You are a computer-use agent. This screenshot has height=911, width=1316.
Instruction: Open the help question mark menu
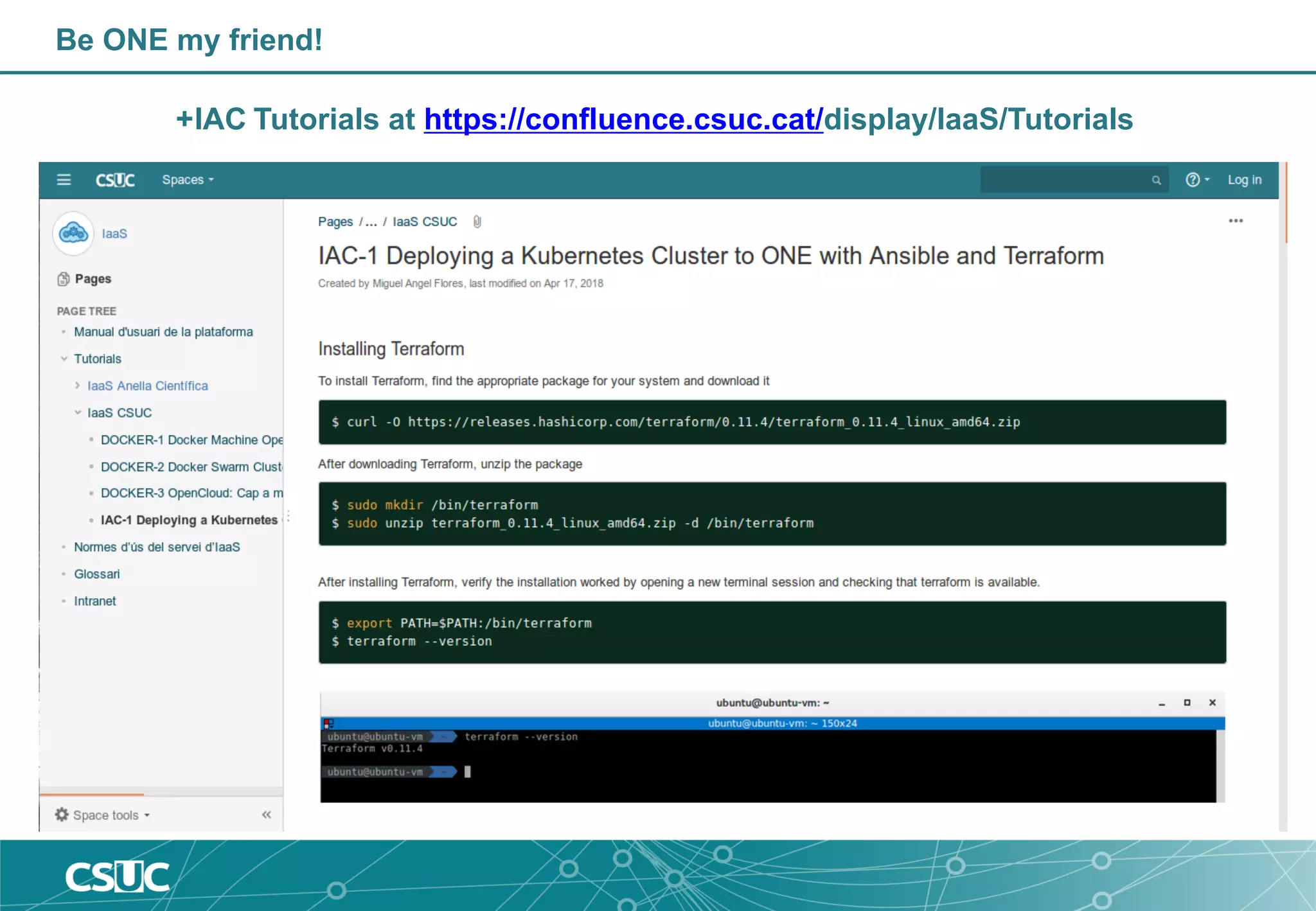point(1198,180)
